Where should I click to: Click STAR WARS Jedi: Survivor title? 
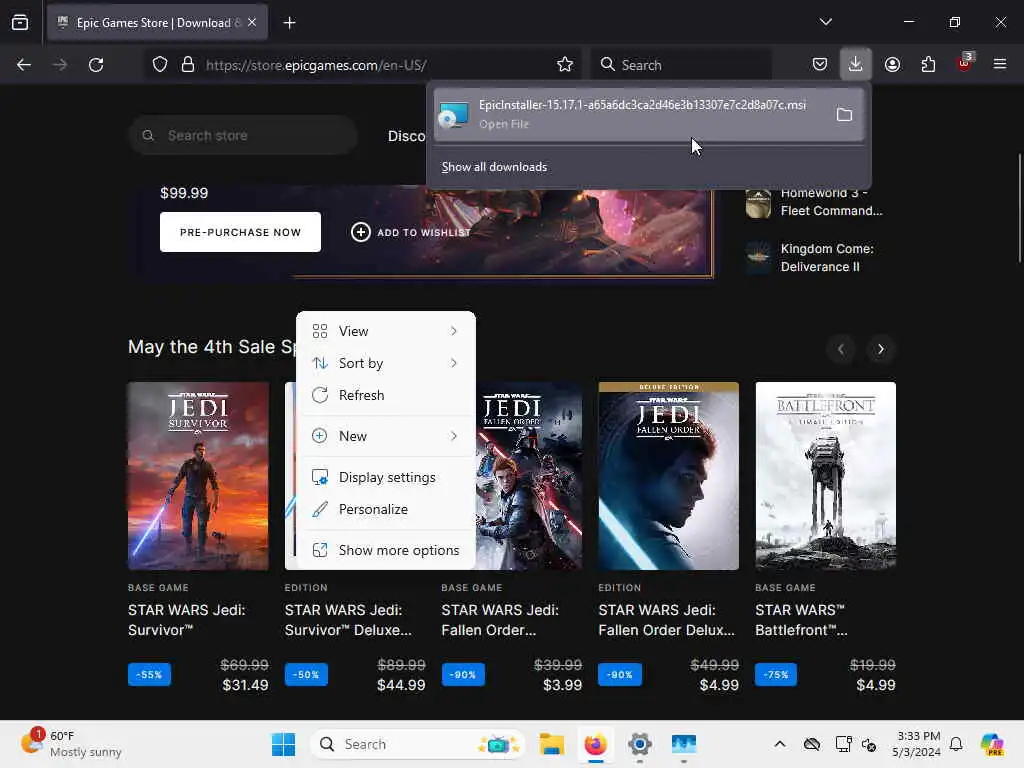(187, 620)
